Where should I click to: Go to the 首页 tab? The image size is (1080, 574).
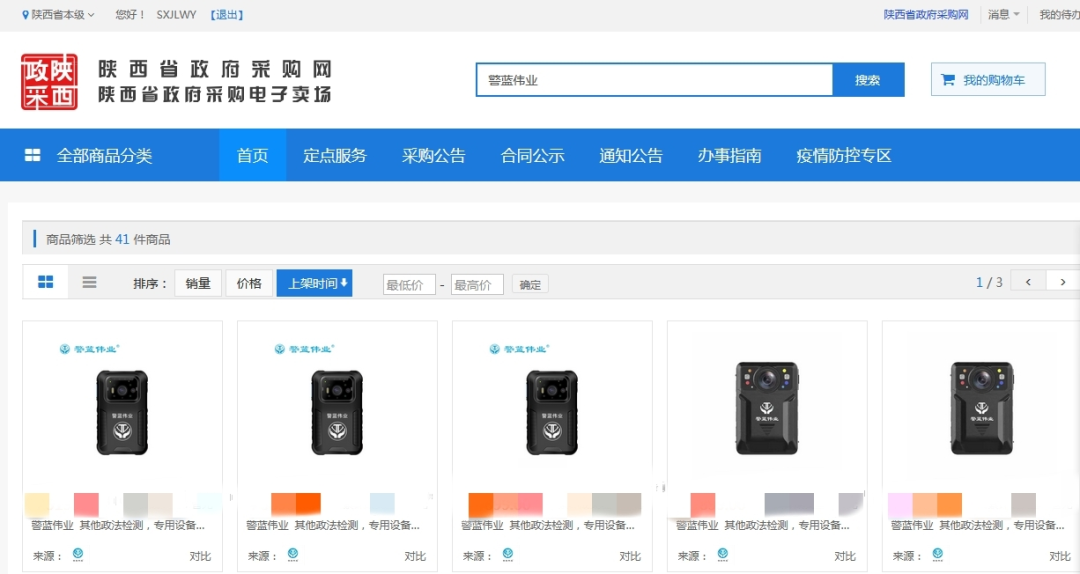click(253, 155)
